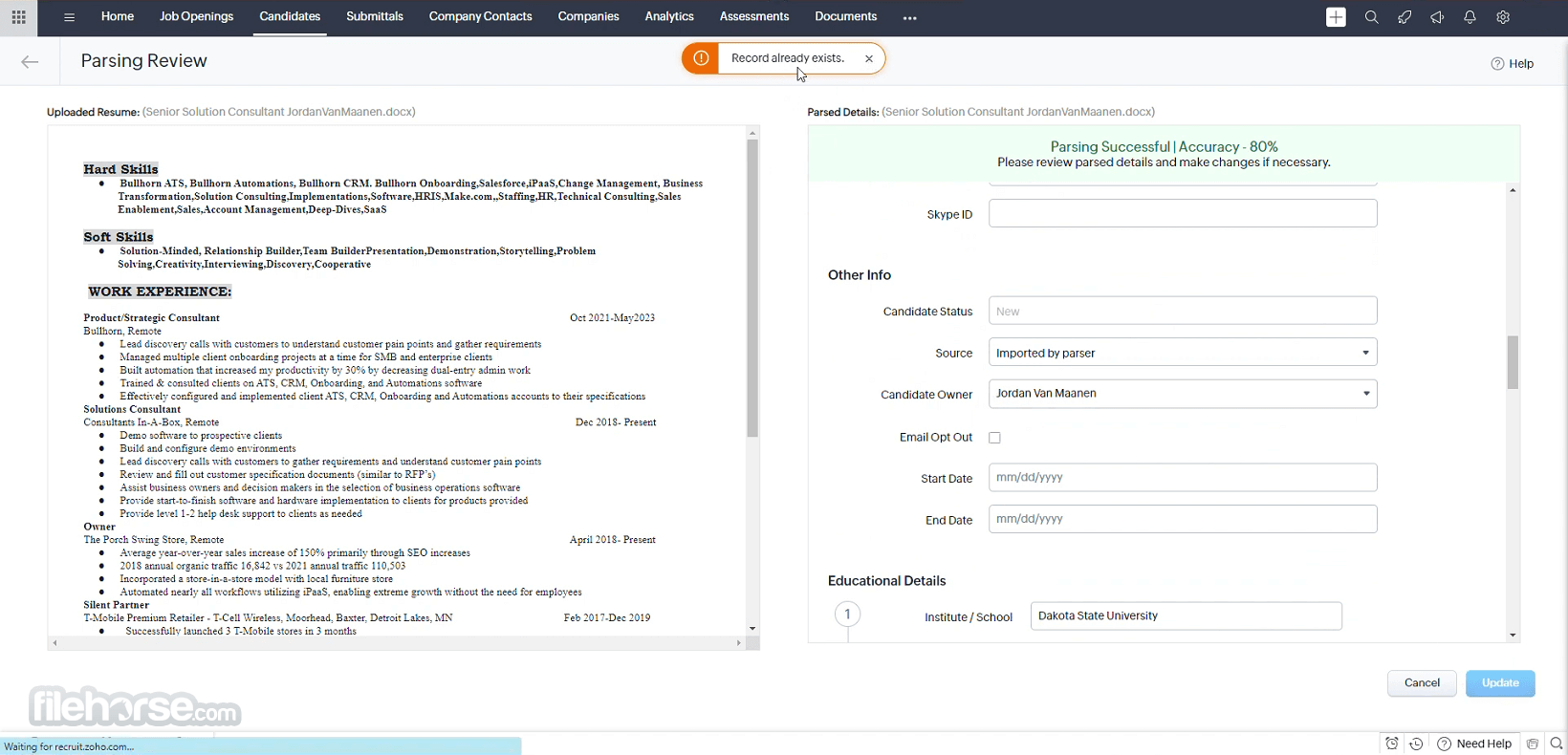The image size is (1568, 755).
Task: Dismiss the 'Record already exists' notification
Action: click(x=869, y=58)
